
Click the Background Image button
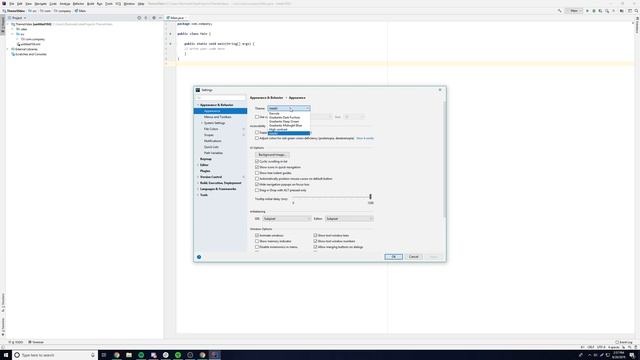272,155
